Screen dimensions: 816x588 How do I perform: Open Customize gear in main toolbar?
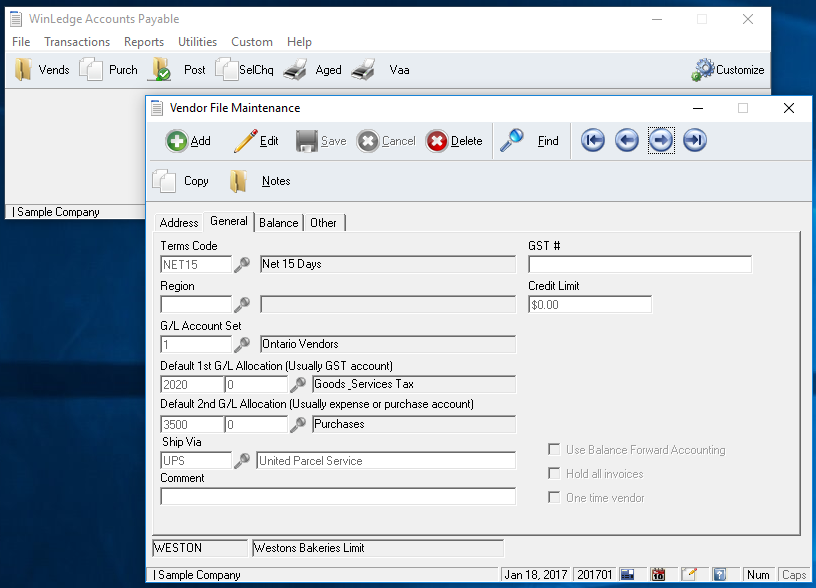pos(703,70)
